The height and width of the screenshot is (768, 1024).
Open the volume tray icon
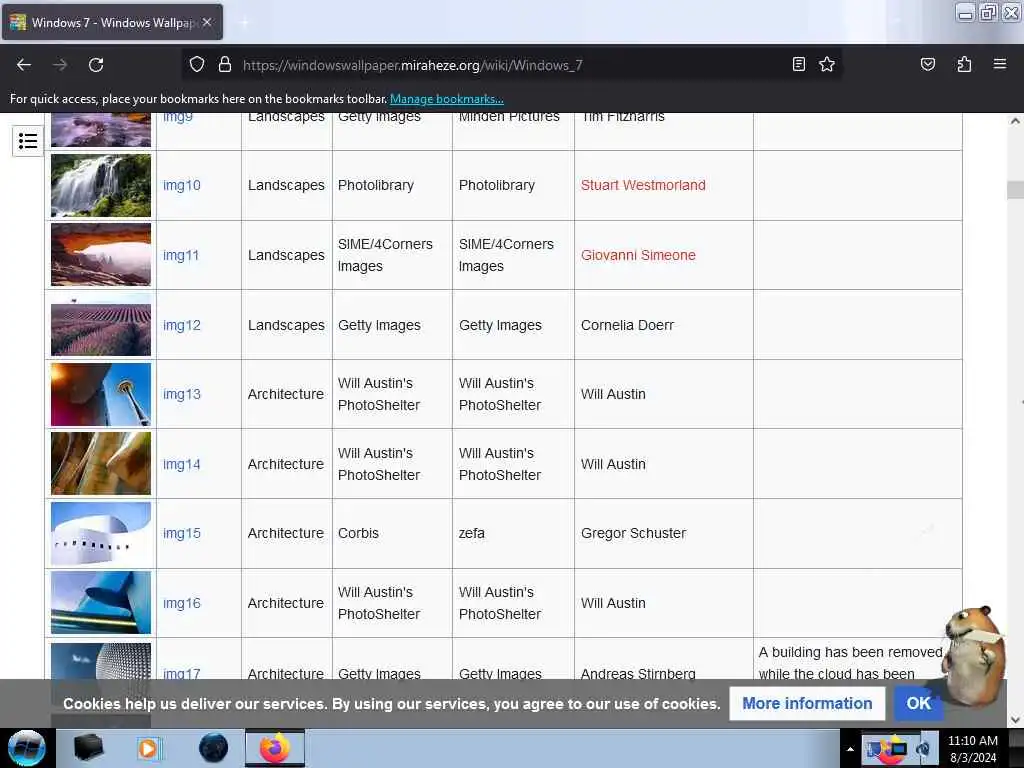(924, 748)
